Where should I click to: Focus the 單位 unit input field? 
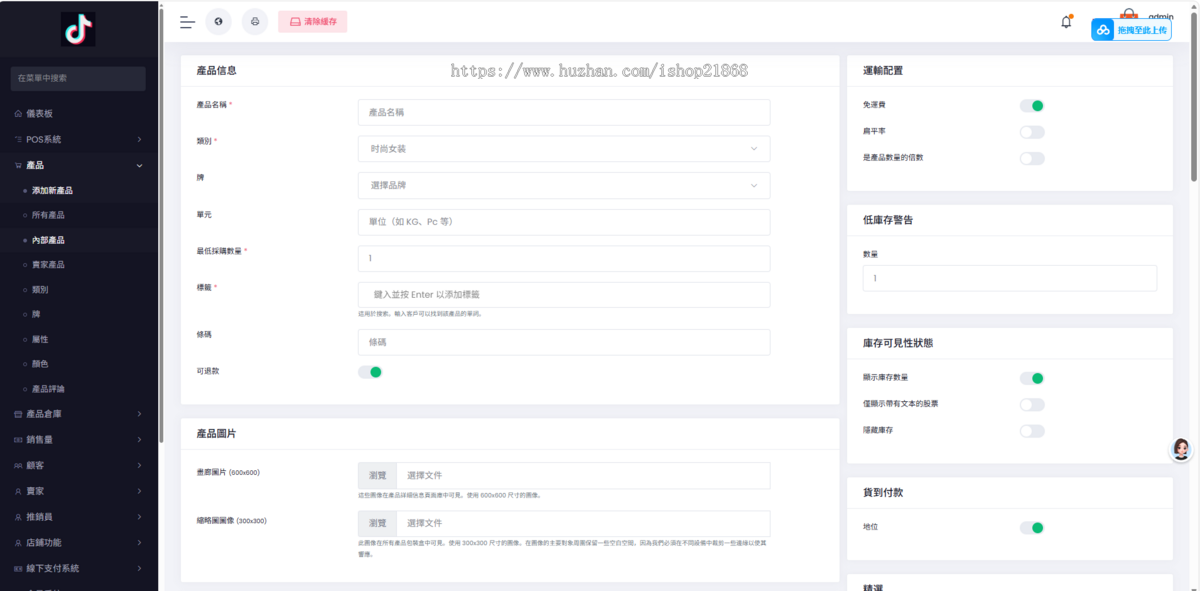[564, 222]
